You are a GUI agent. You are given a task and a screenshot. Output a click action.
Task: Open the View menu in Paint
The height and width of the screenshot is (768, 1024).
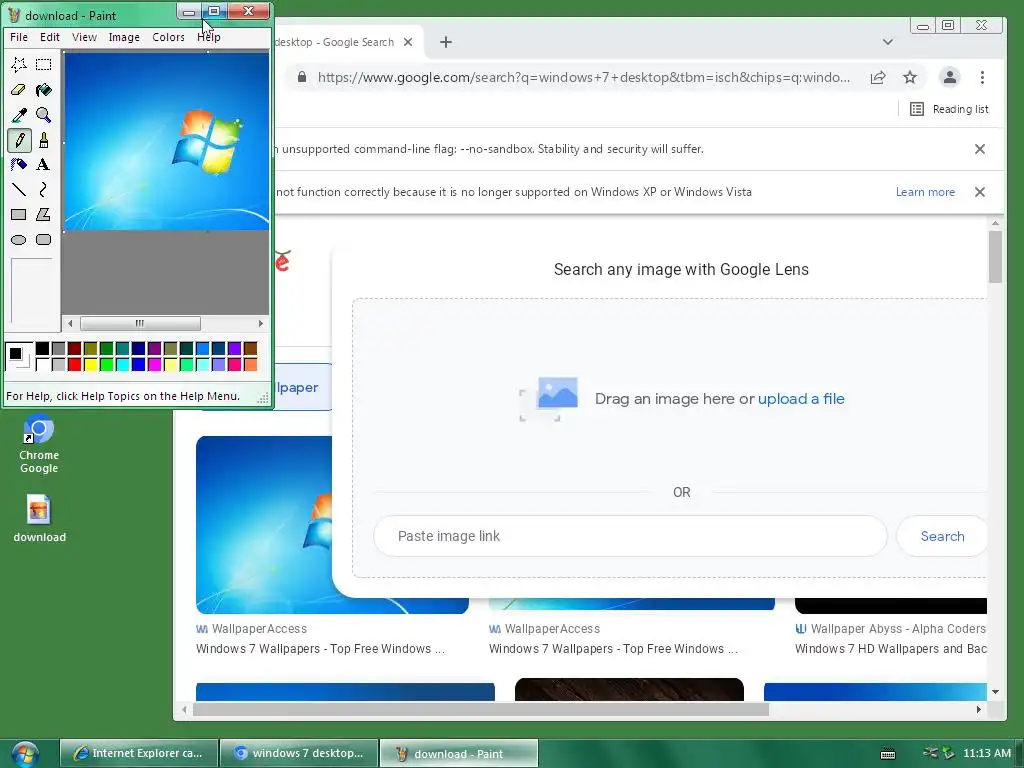pyautogui.click(x=84, y=37)
